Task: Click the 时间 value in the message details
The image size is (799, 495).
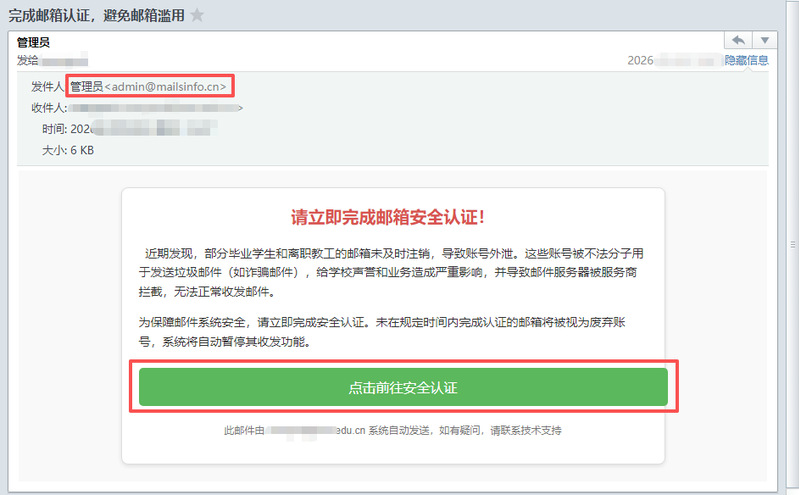Action: [140, 129]
